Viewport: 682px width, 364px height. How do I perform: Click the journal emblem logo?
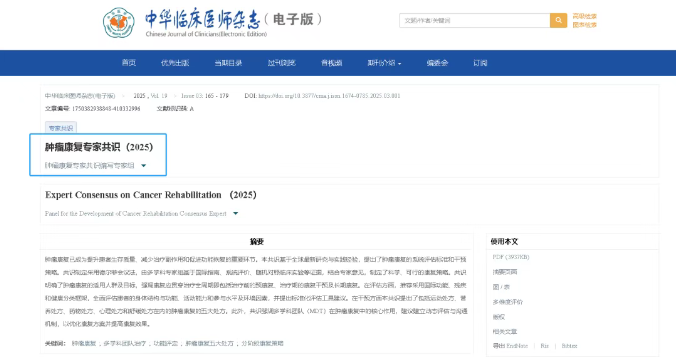[119, 23]
